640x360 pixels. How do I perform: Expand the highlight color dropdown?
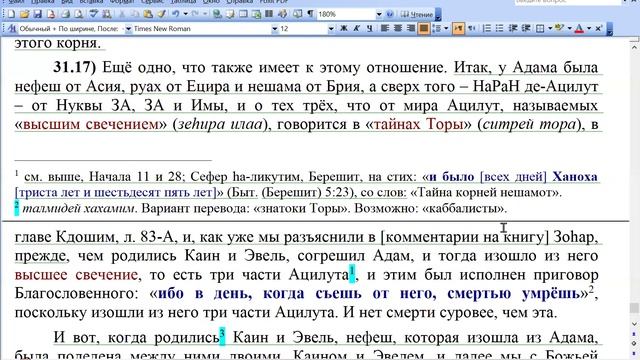click(x=569, y=28)
